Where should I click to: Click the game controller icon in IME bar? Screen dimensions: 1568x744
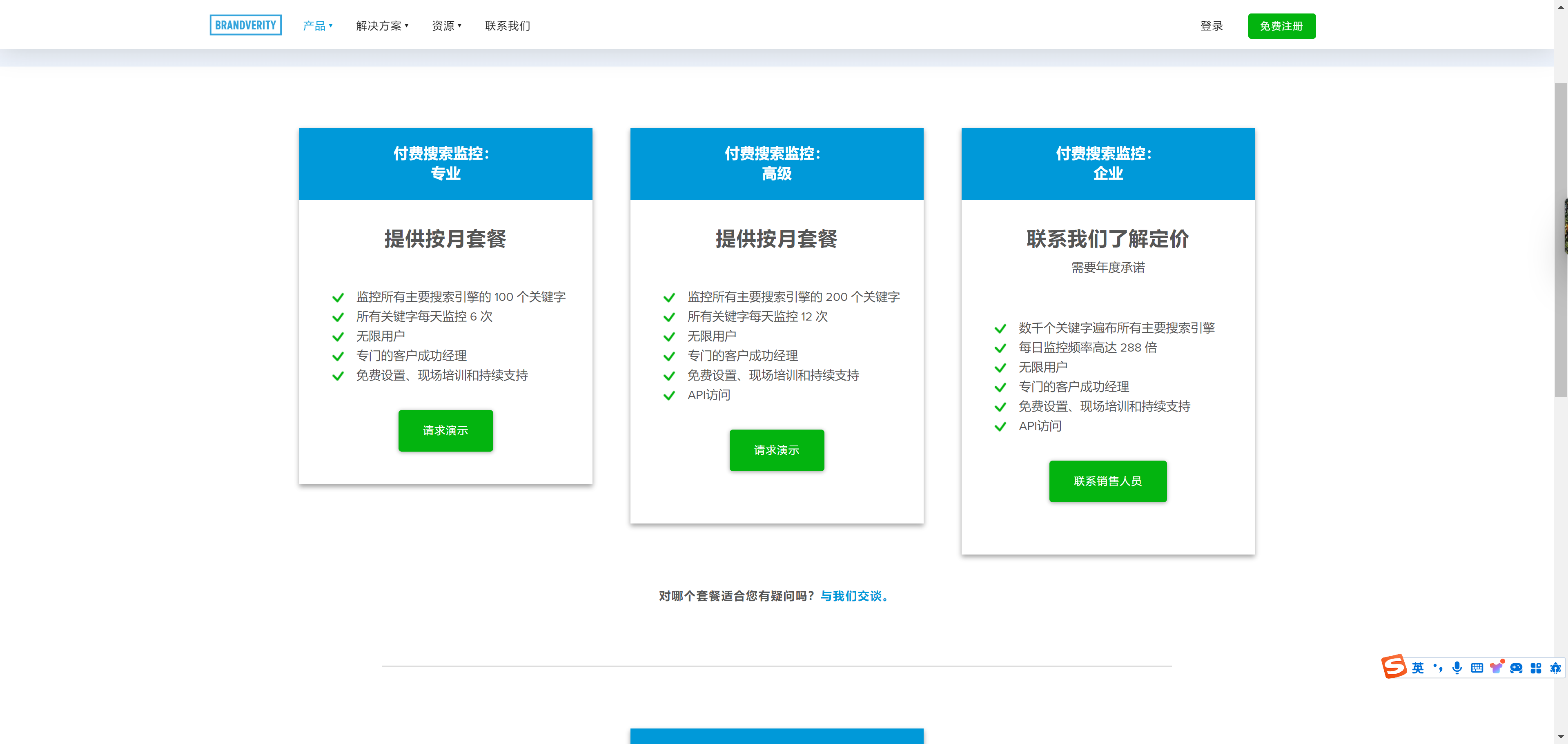1516,668
